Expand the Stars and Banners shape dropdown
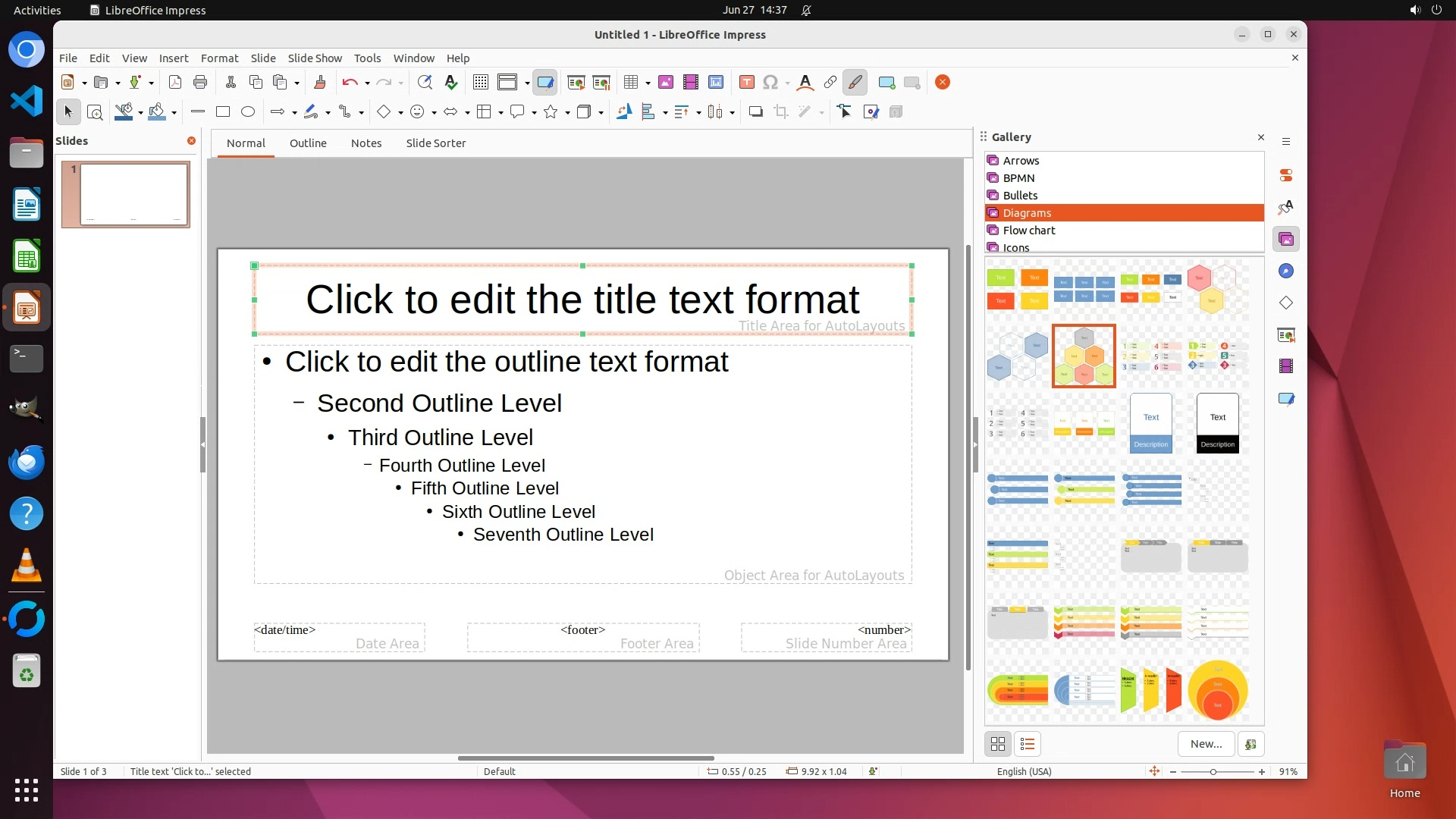1456x819 pixels. coord(567,113)
